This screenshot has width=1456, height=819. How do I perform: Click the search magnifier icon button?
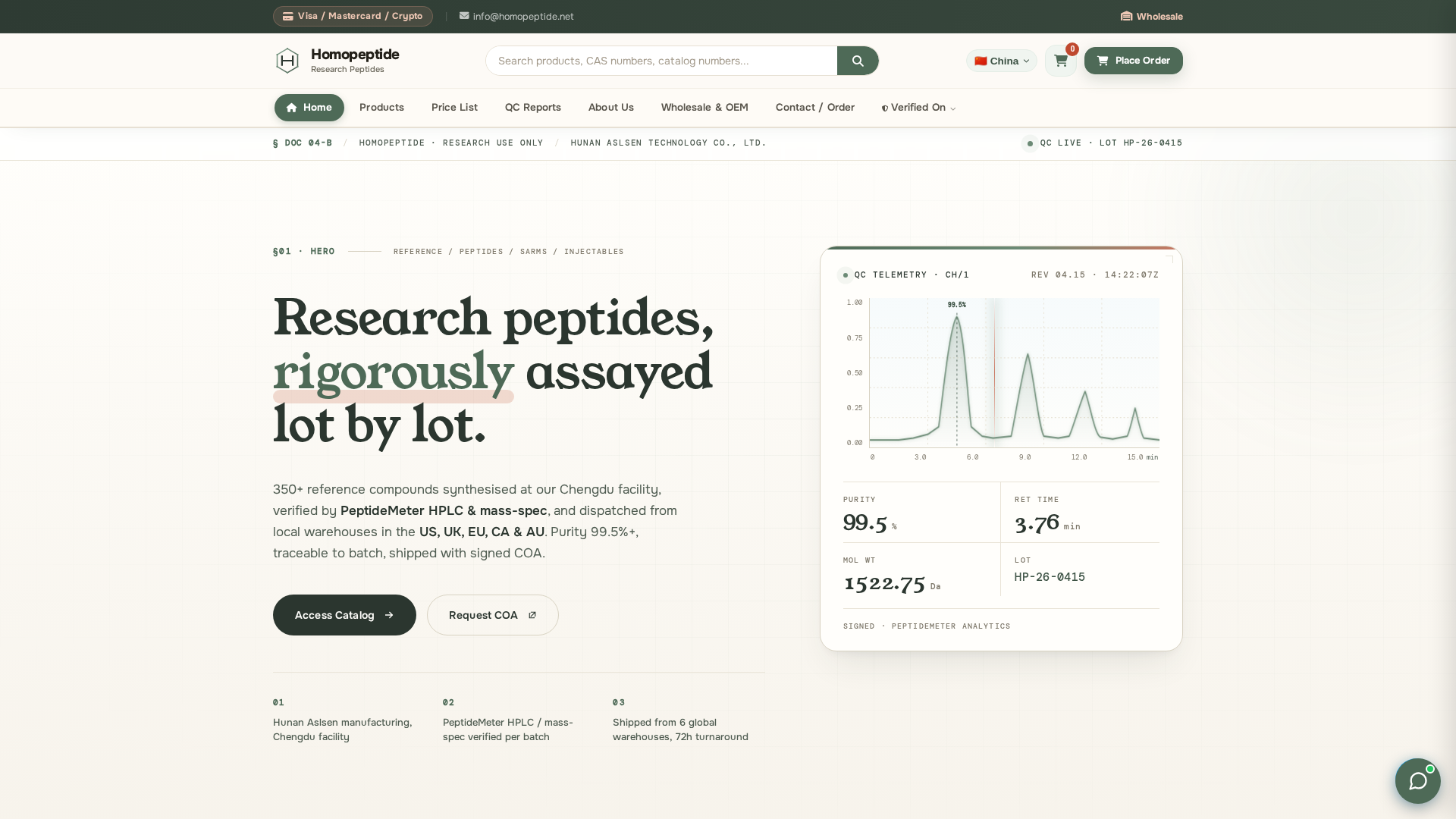pos(858,61)
